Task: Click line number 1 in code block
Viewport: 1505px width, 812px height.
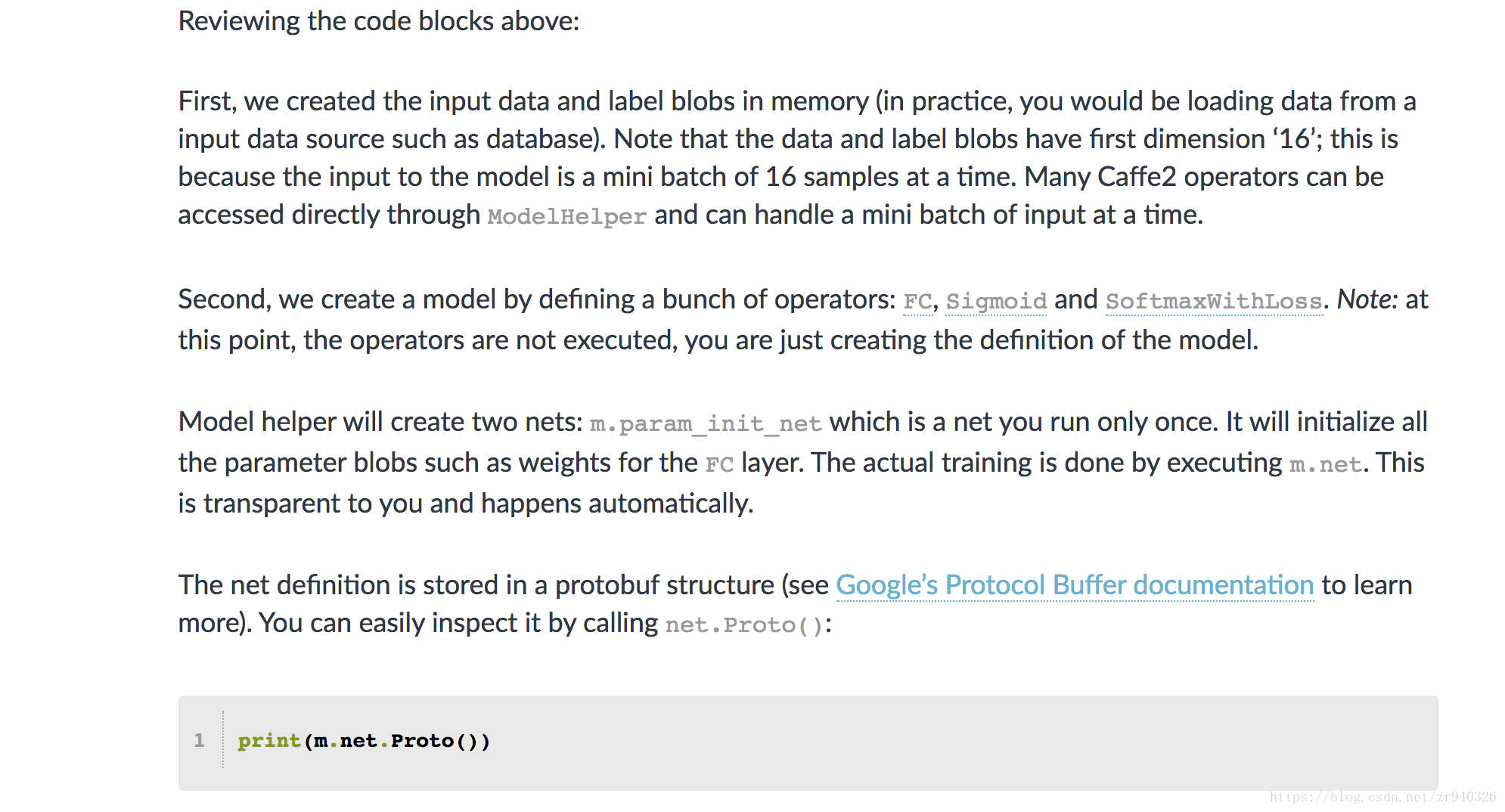Action: click(199, 740)
